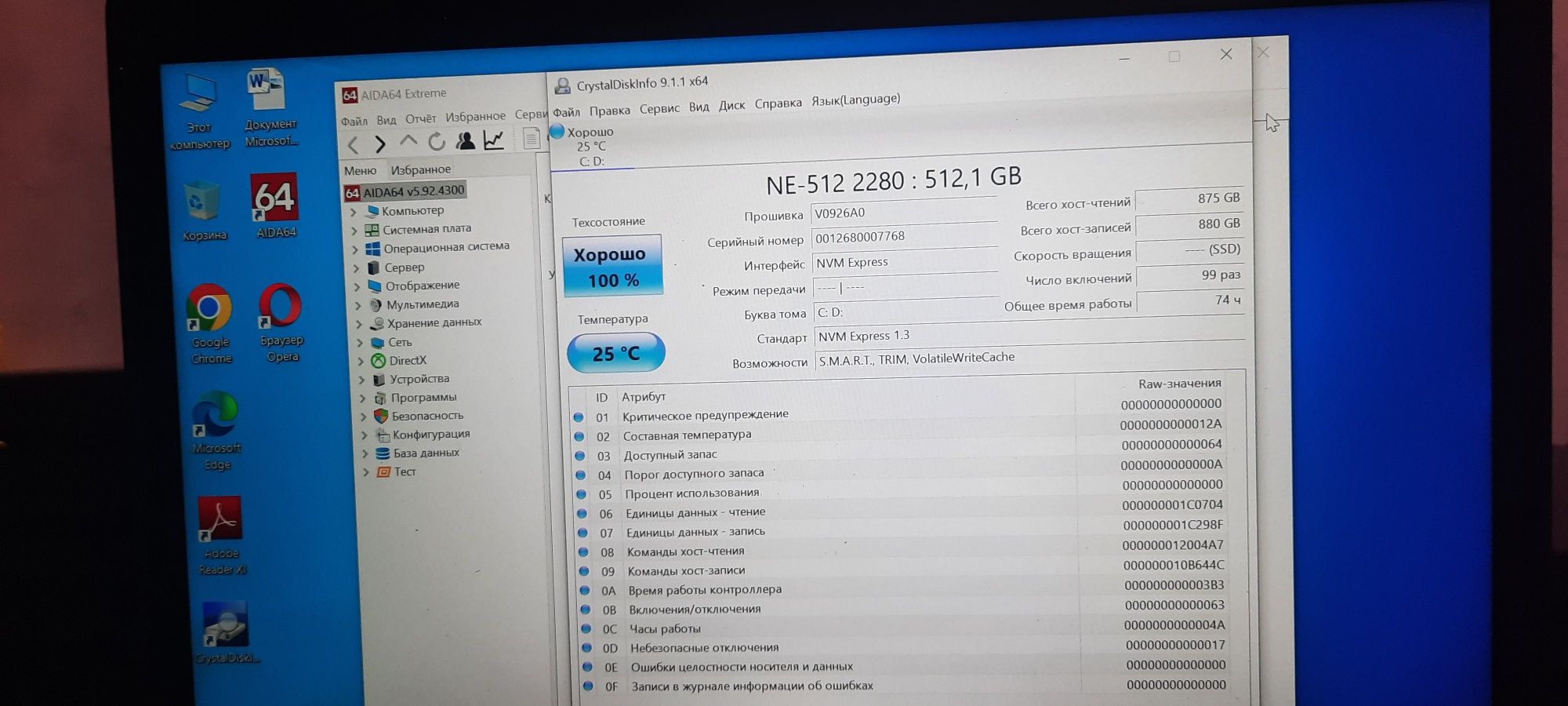Screen dimensions: 1568x706
Task: Open AIDA64 Файл menu
Action: pos(354,122)
